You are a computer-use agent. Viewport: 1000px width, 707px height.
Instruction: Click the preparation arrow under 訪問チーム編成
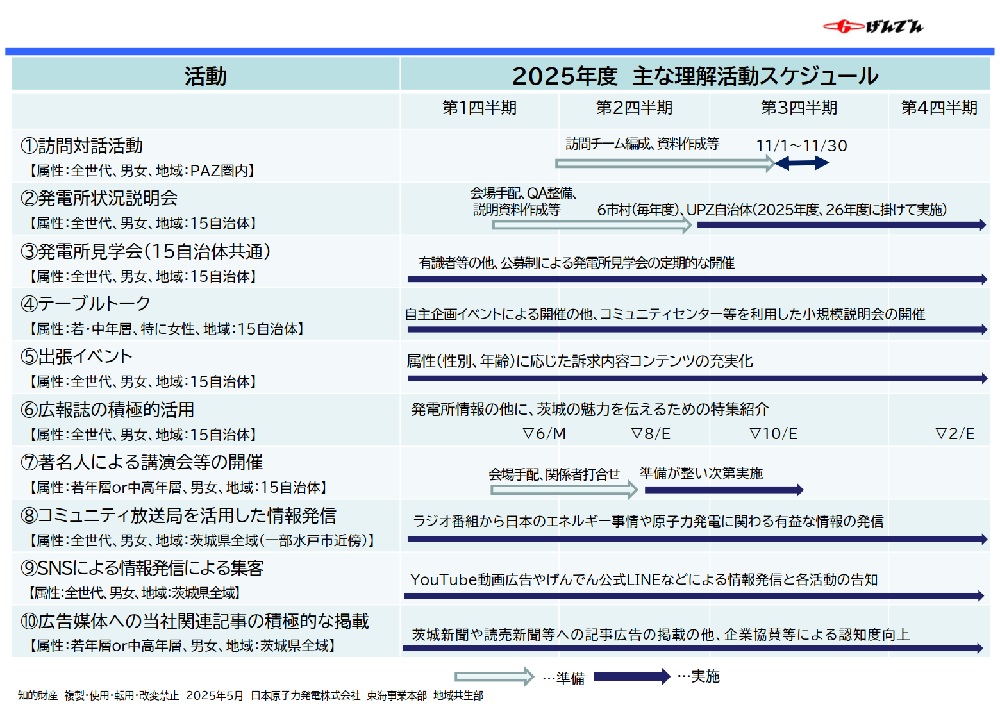[665, 163]
